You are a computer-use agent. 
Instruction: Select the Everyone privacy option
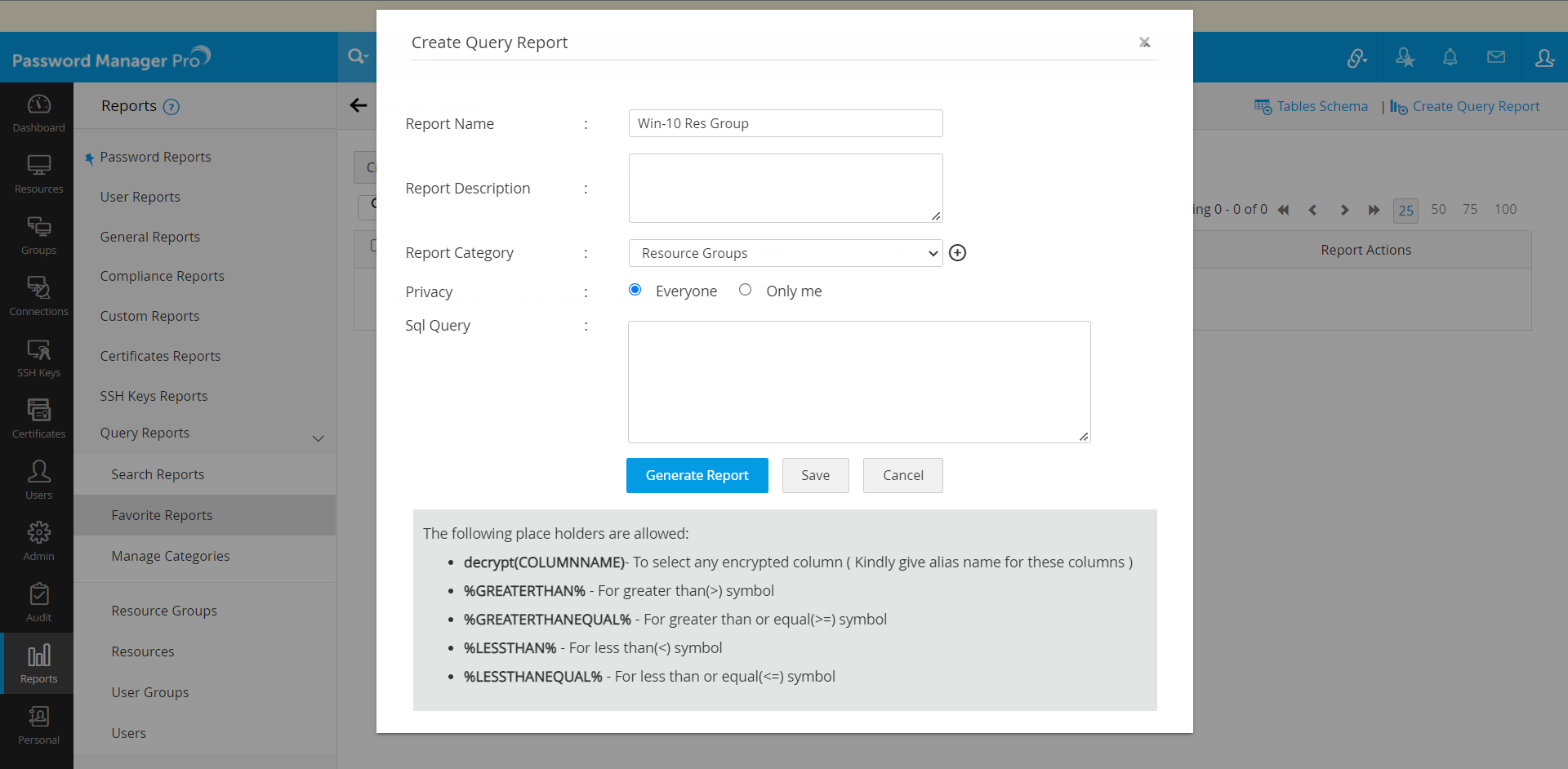pyautogui.click(x=635, y=290)
